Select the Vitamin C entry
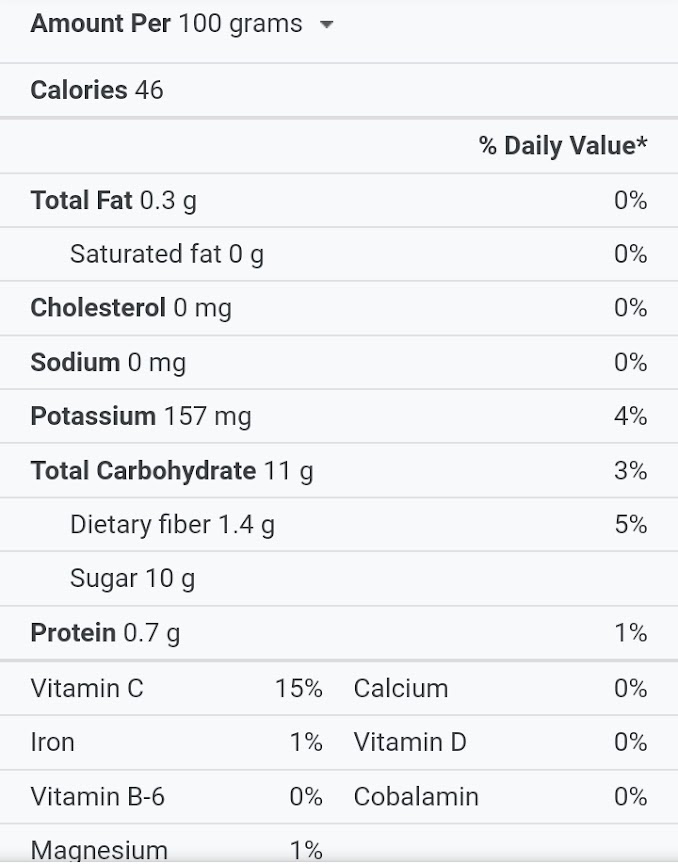Viewport: 678px width, 864px height. [87, 688]
